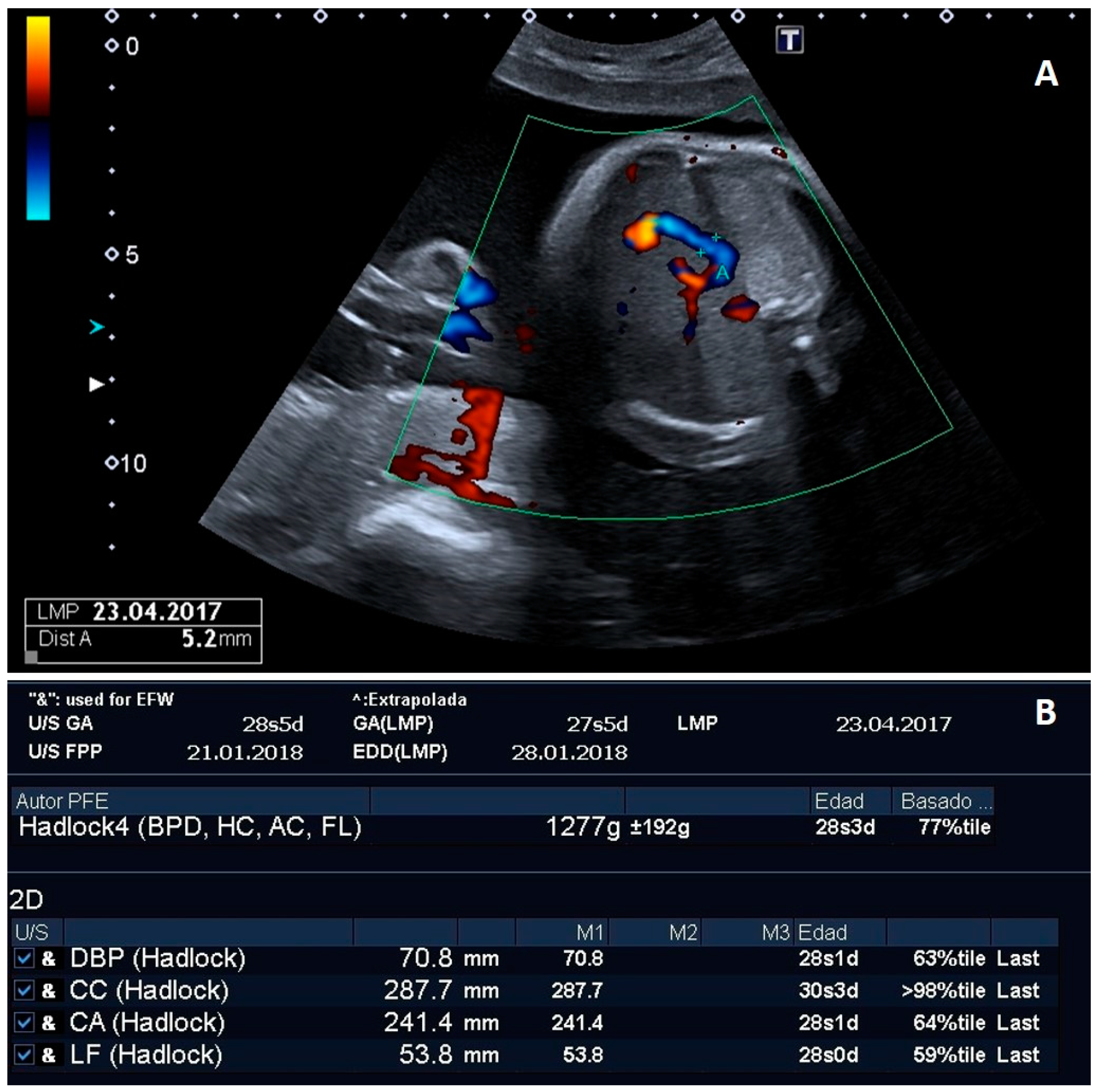
Task: Click depth marker 10 on scale
Action: pyautogui.click(x=126, y=463)
